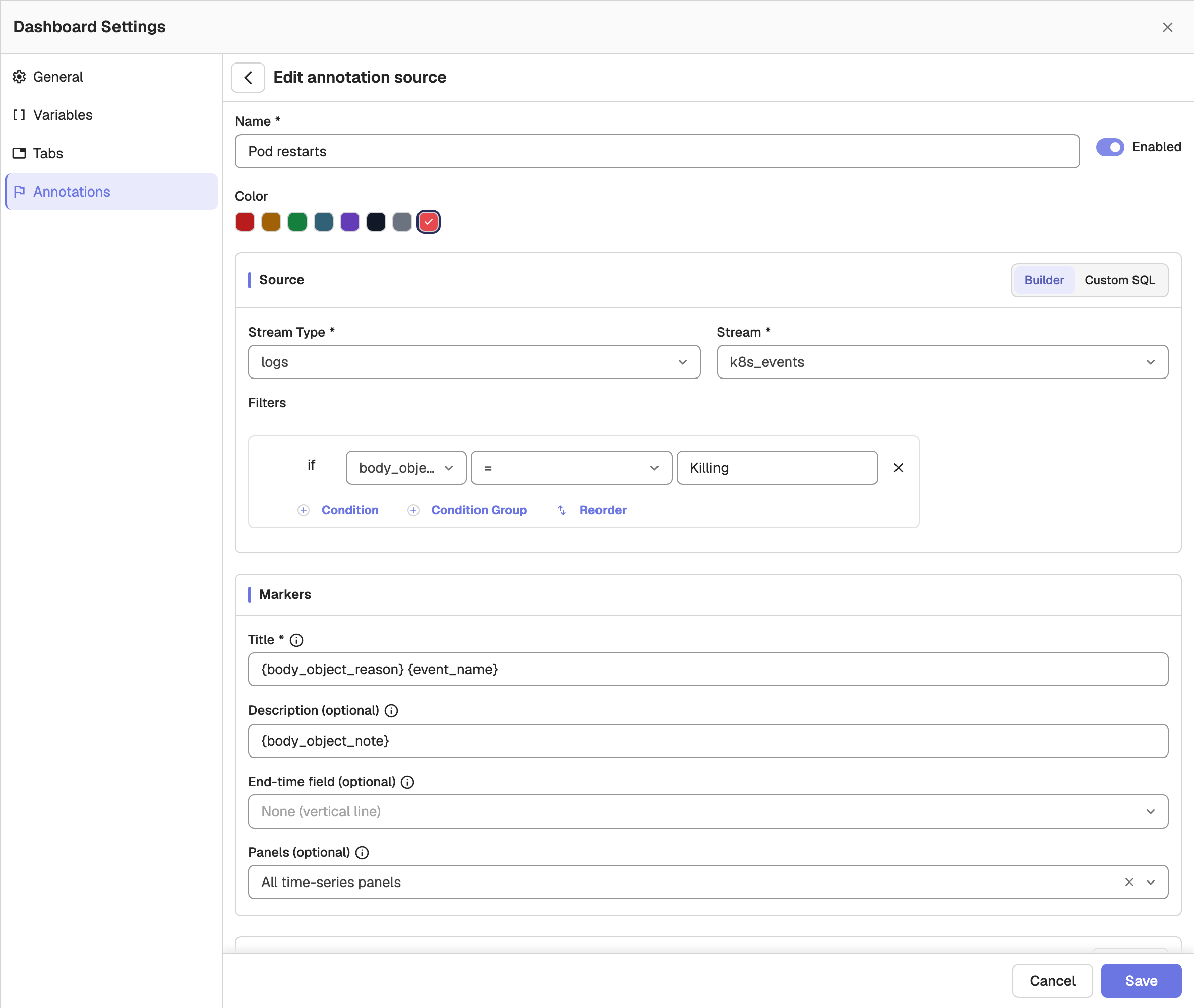Remove the Killing filter condition

coord(898,468)
